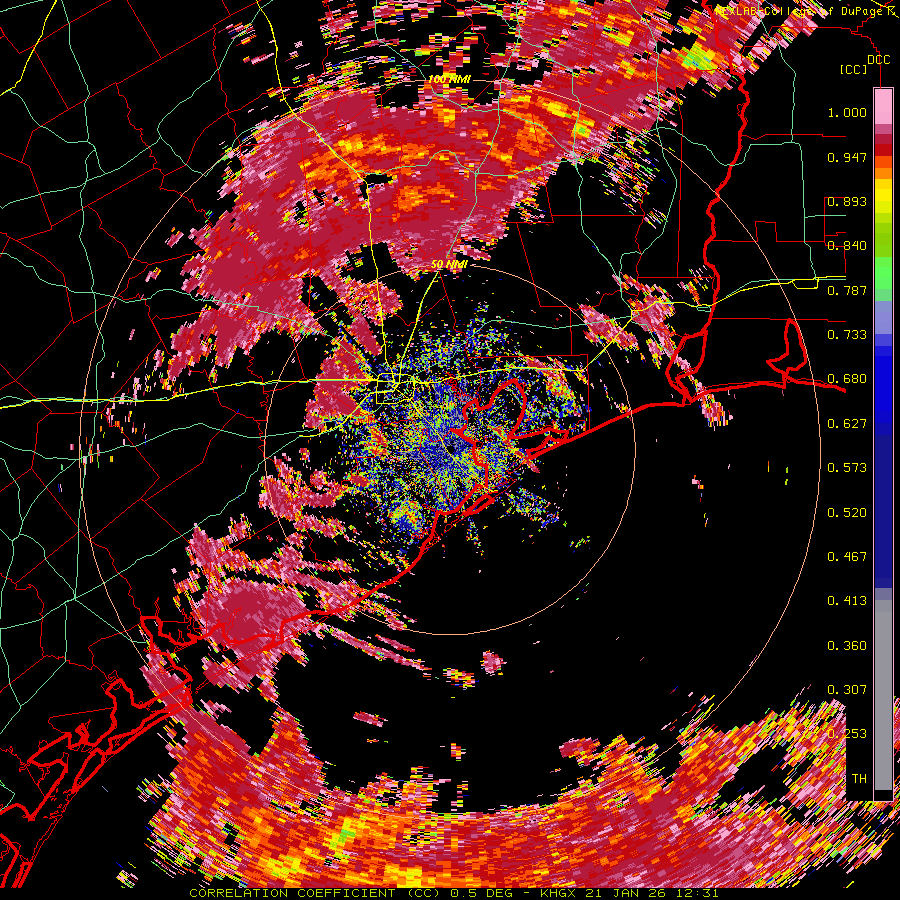Click the 0.733 legend value
The height and width of the screenshot is (900, 900).
(x=847, y=335)
